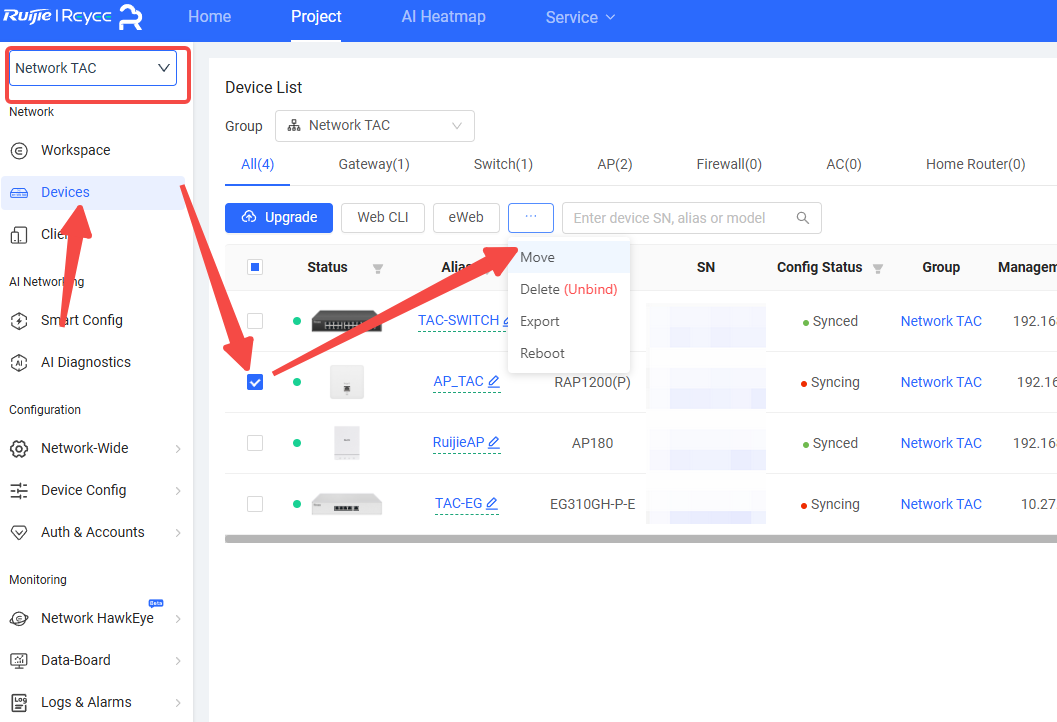The height and width of the screenshot is (722, 1057).
Task: Toggle the select-all header checkbox
Action: click(255, 267)
